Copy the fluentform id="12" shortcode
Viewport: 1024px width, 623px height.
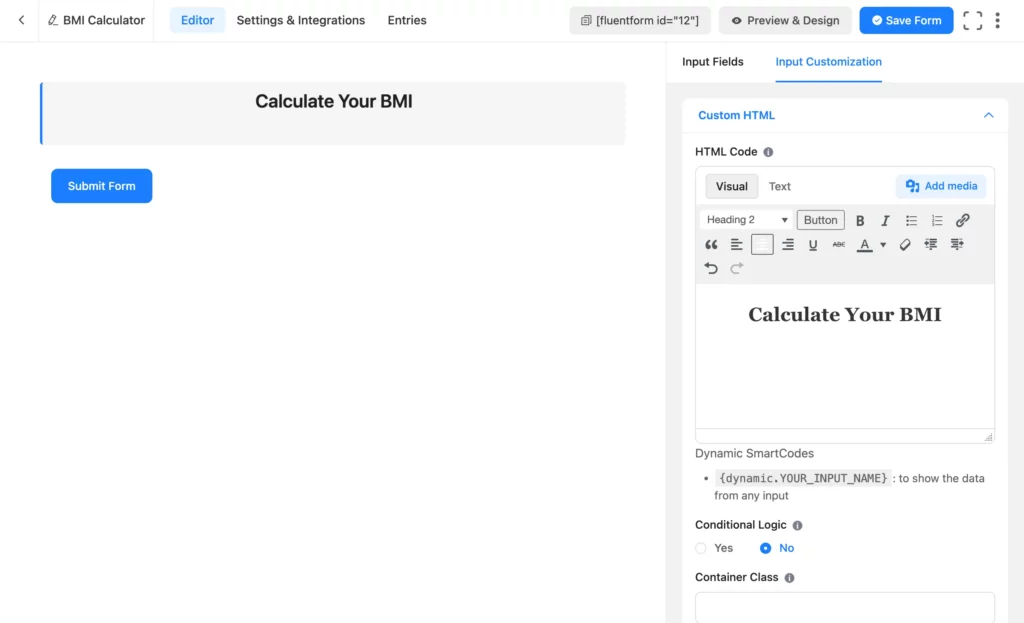tap(639, 20)
